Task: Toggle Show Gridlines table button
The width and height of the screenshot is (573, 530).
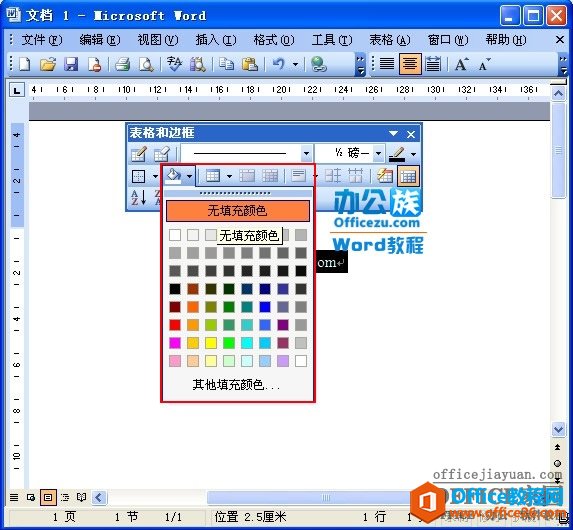Action: 408,177
